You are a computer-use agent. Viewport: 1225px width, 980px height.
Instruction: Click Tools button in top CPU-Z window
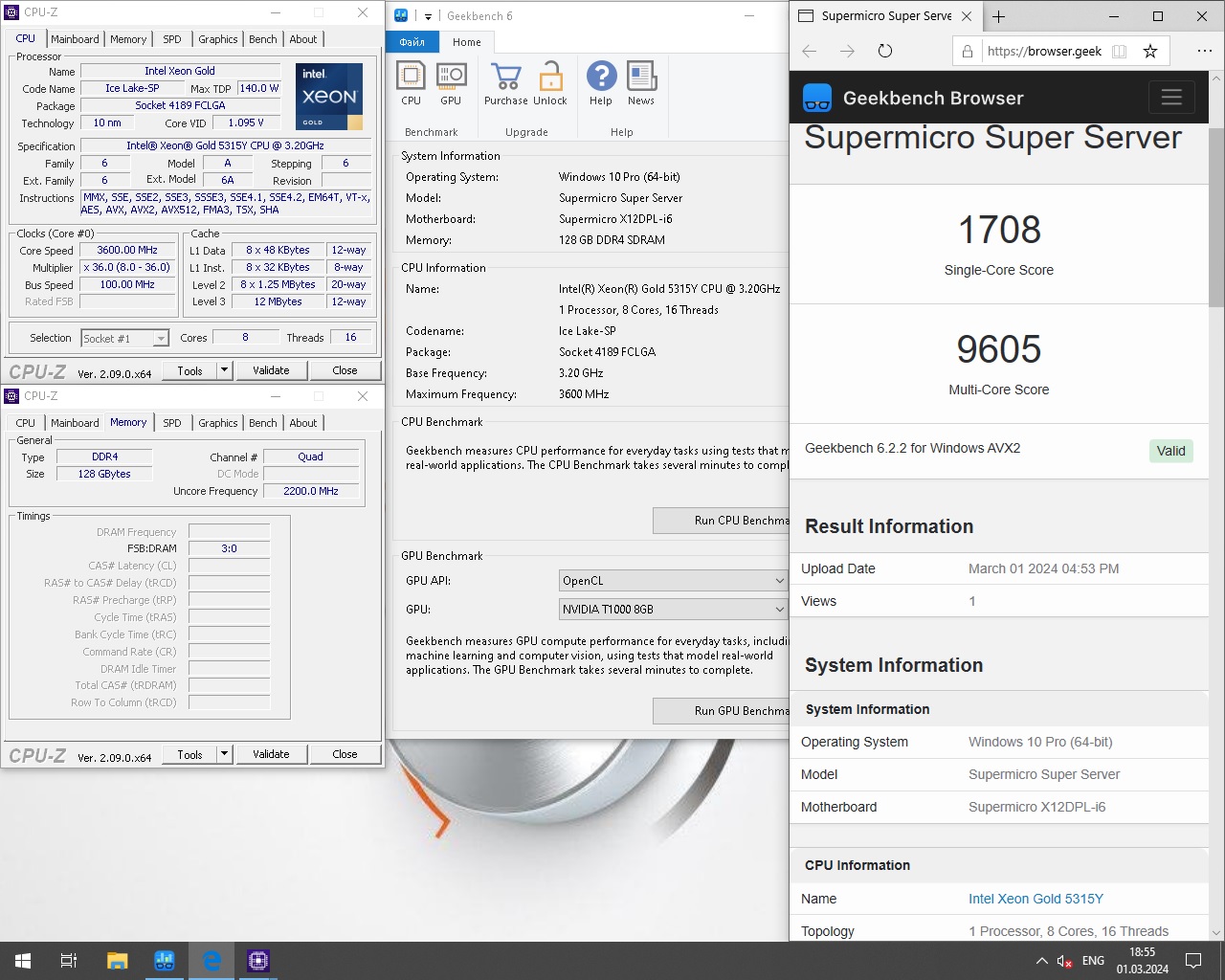[x=189, y=370]
